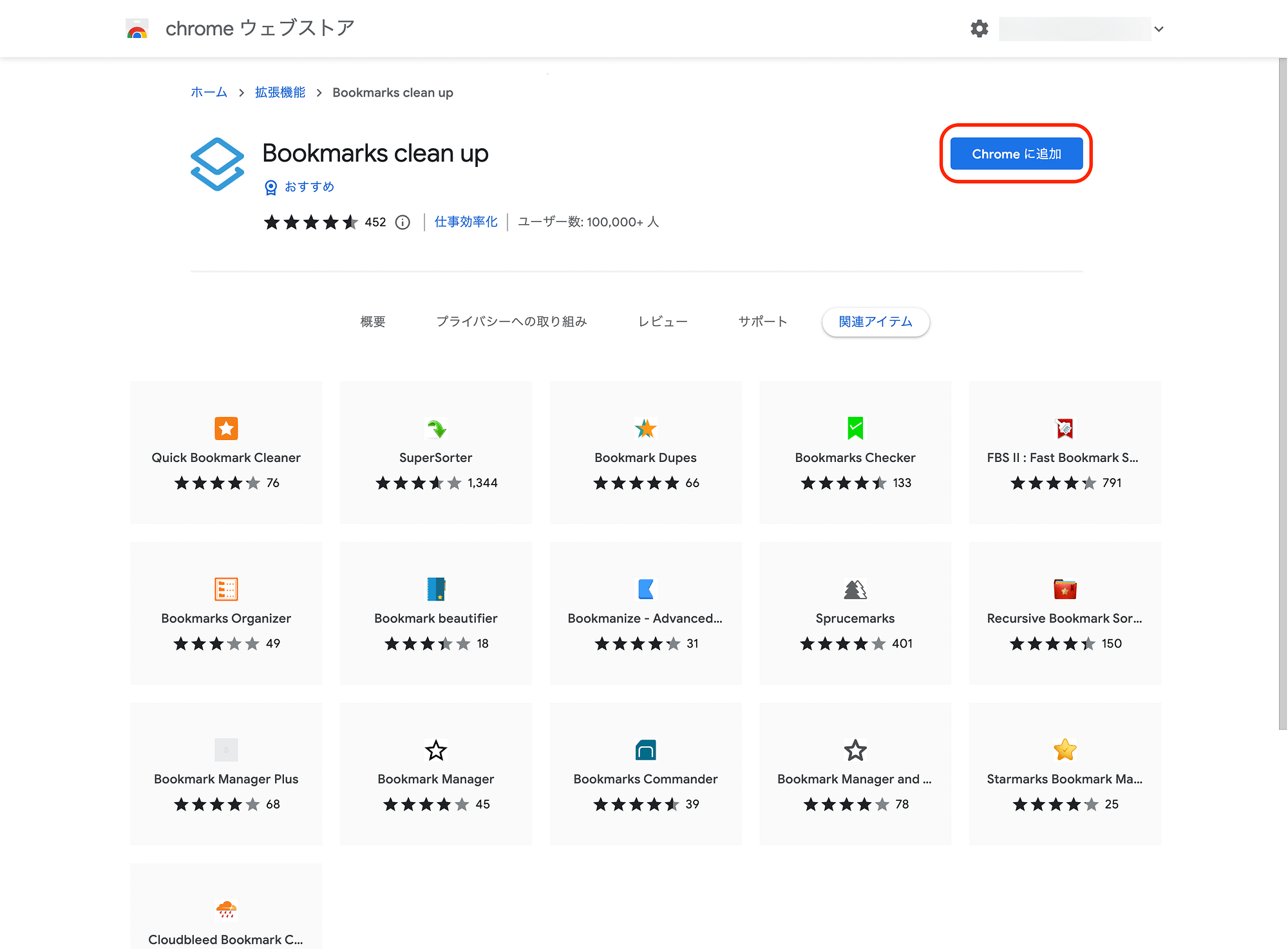The height and width of the screenshot is (949, 1288).
Task: Open the 仕事効率化 category link
Action: [466, 222]
